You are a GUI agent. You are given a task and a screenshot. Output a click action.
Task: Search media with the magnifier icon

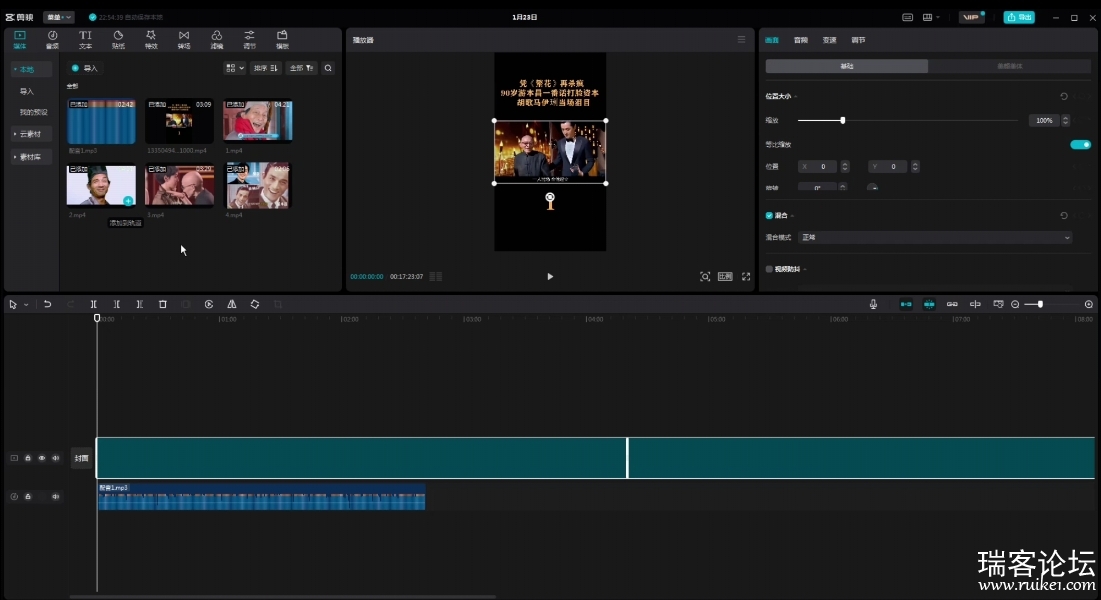328,68
